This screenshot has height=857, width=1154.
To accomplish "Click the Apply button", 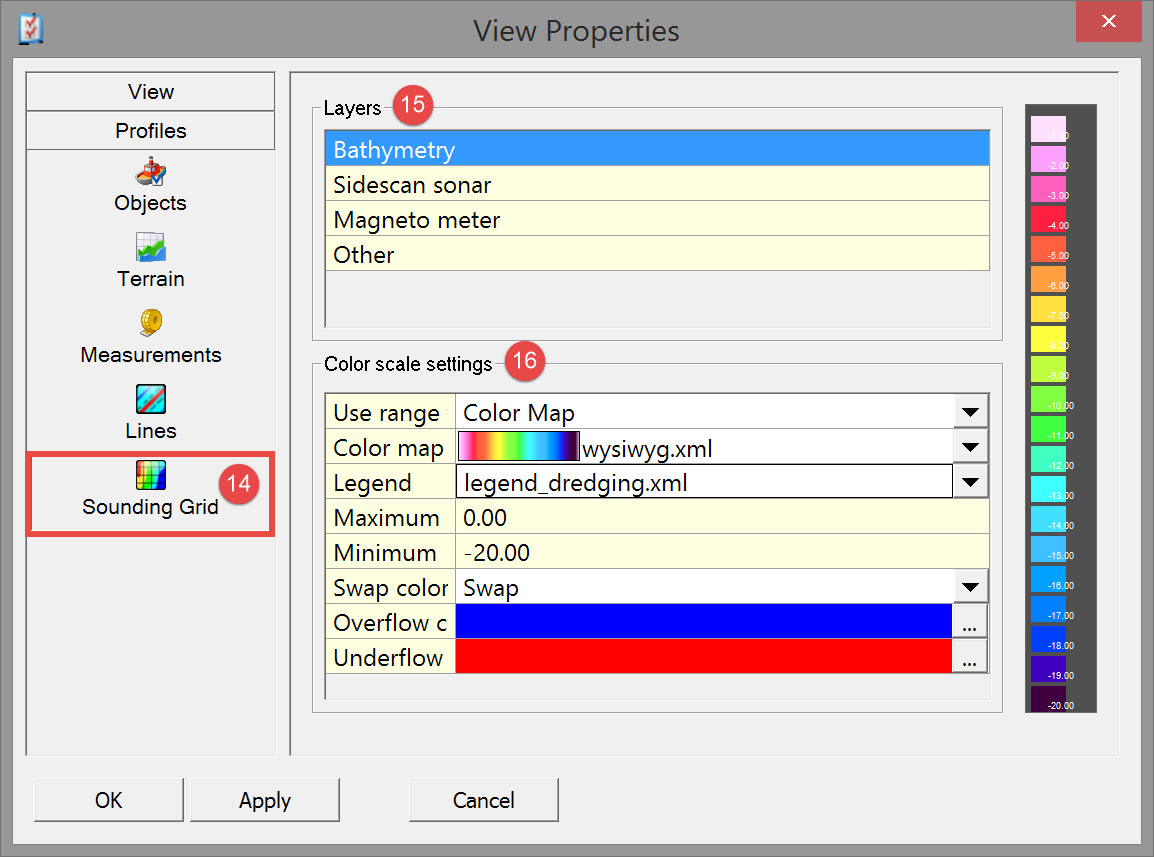I will click(265, 800).
